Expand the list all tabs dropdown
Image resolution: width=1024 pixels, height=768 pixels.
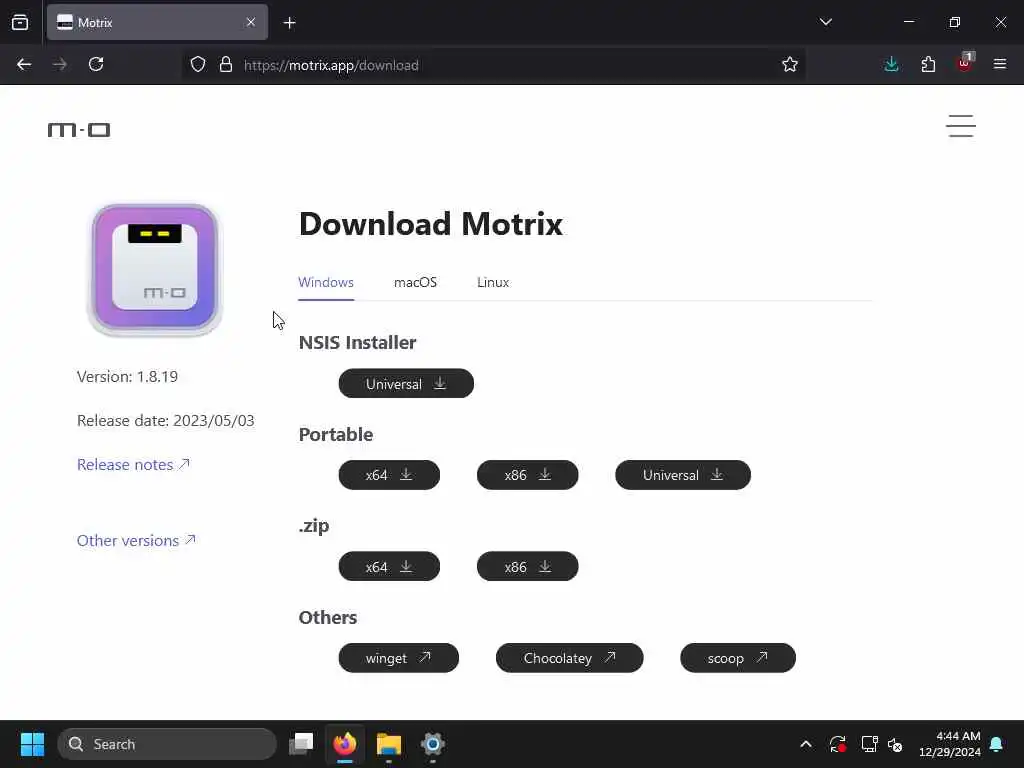[x=825, y=22]
